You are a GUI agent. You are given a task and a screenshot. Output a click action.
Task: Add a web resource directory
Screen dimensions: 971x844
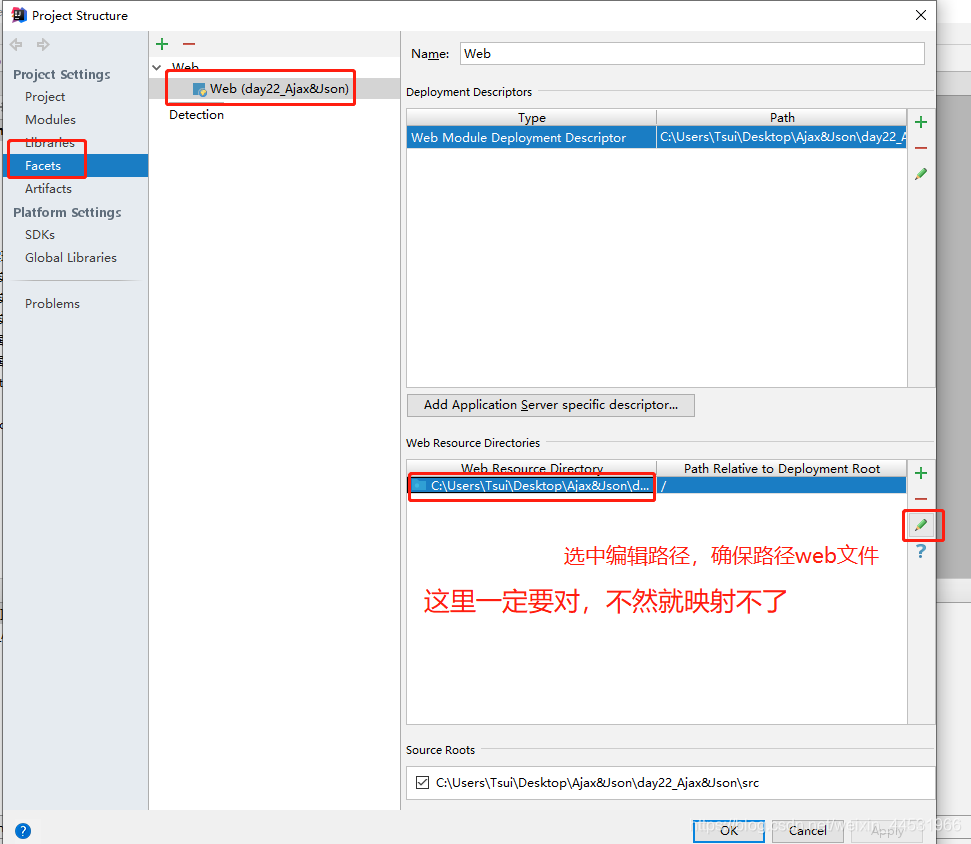(921, 473)
